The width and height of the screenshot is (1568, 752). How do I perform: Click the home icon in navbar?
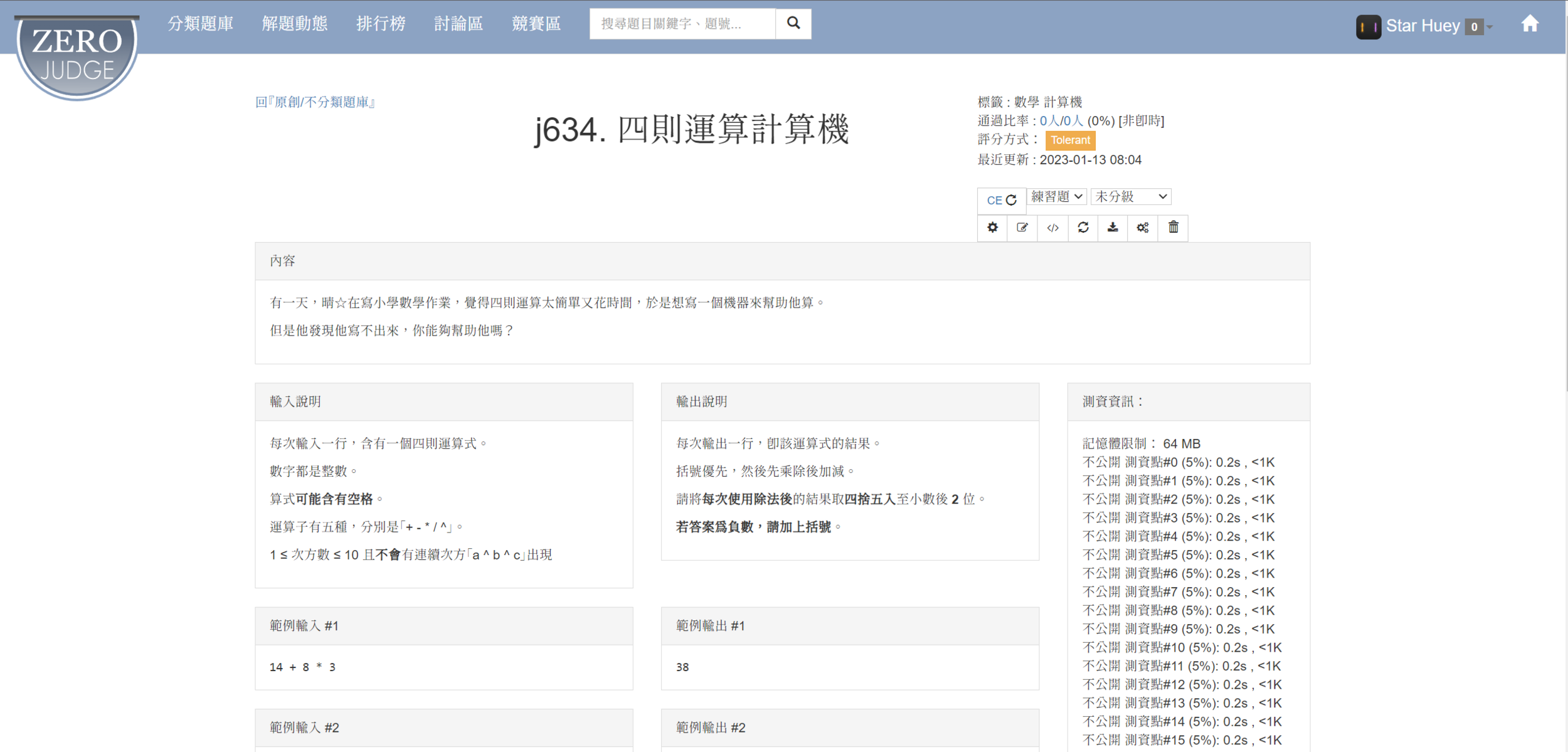click(1529, 24)
